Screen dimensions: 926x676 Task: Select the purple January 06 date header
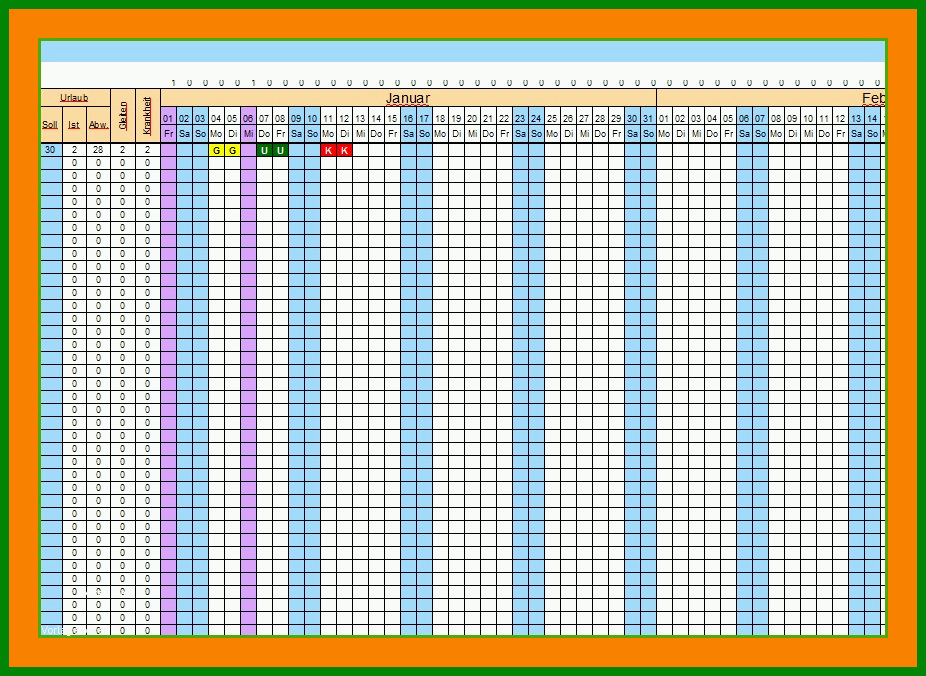249,118
